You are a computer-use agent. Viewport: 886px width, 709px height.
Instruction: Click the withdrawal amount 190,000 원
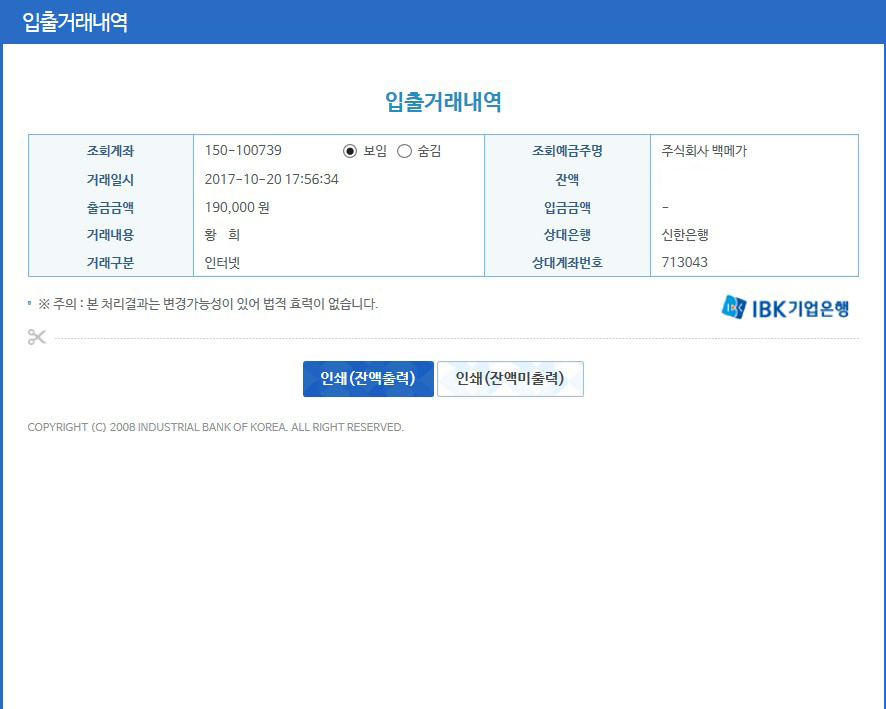click(237, 208)
